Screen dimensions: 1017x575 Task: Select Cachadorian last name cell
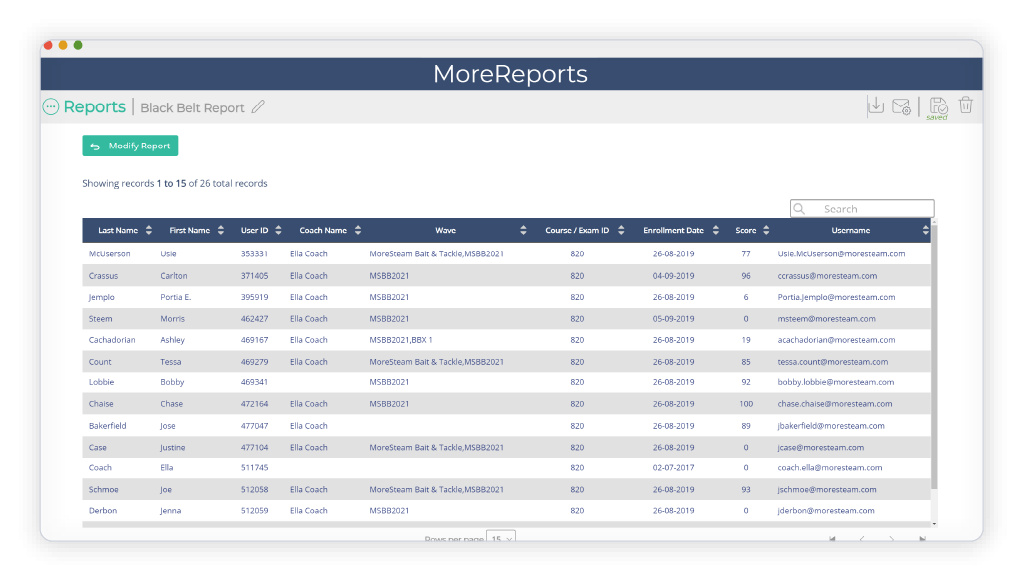tap(112, 340)
